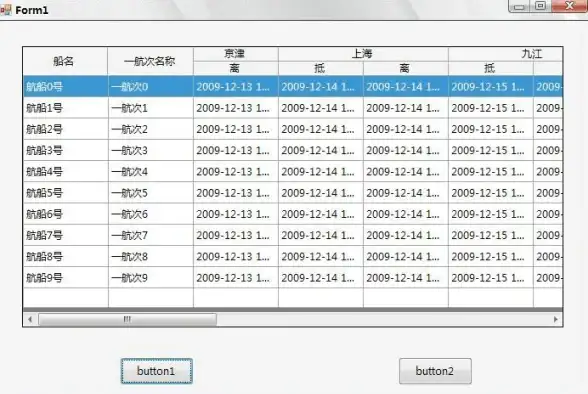Select 航船7号 row's 2009-12-15 九江 抵 cell
Viewport: 588px width, 394px height.
[x=491, y=235]
